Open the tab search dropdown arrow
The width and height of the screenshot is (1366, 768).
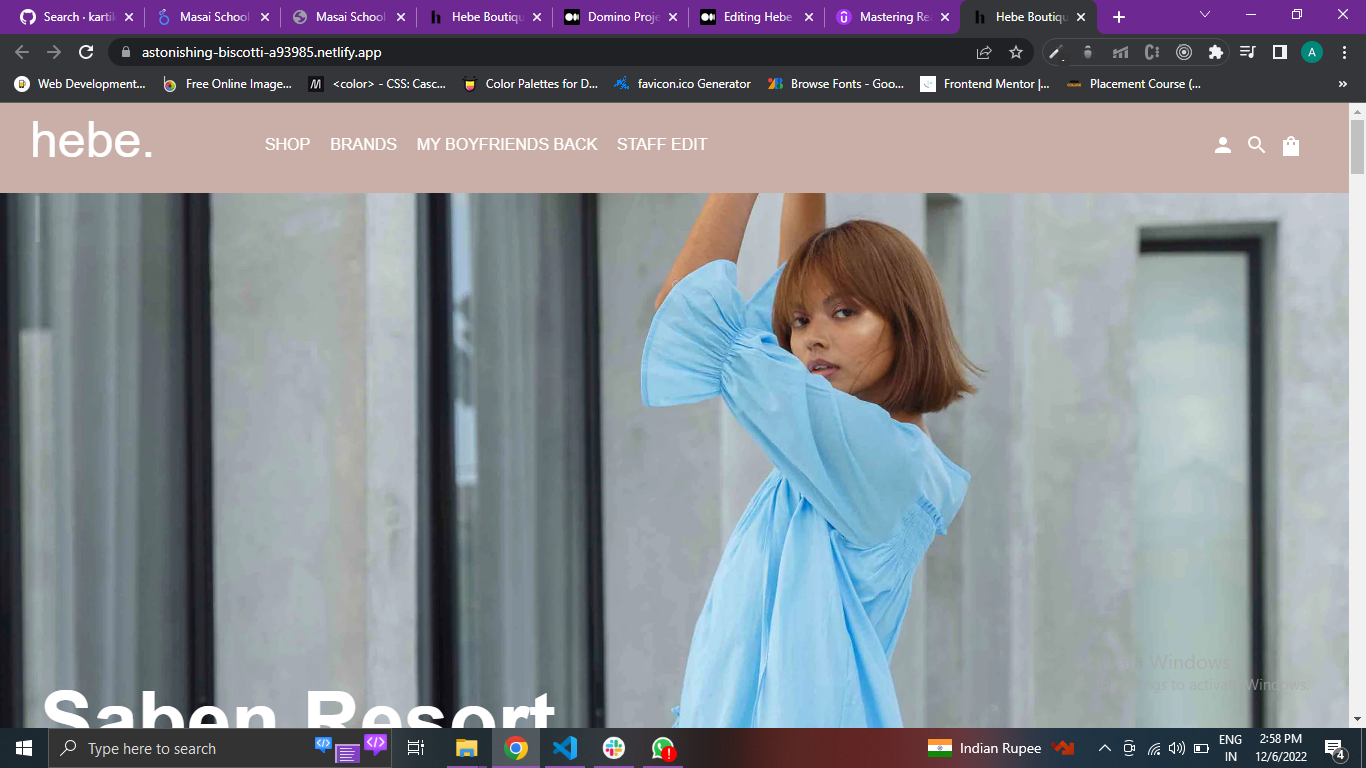1203,16
